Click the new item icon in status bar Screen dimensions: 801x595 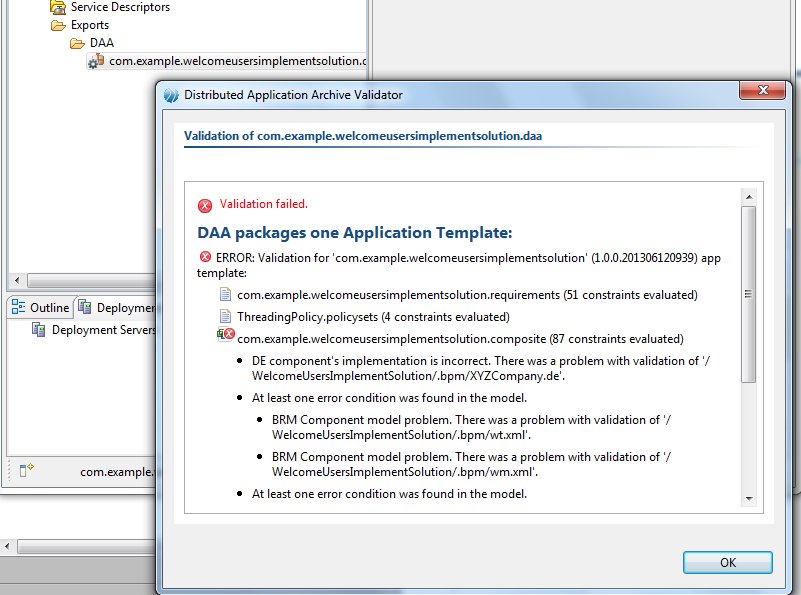click(27, 469)
